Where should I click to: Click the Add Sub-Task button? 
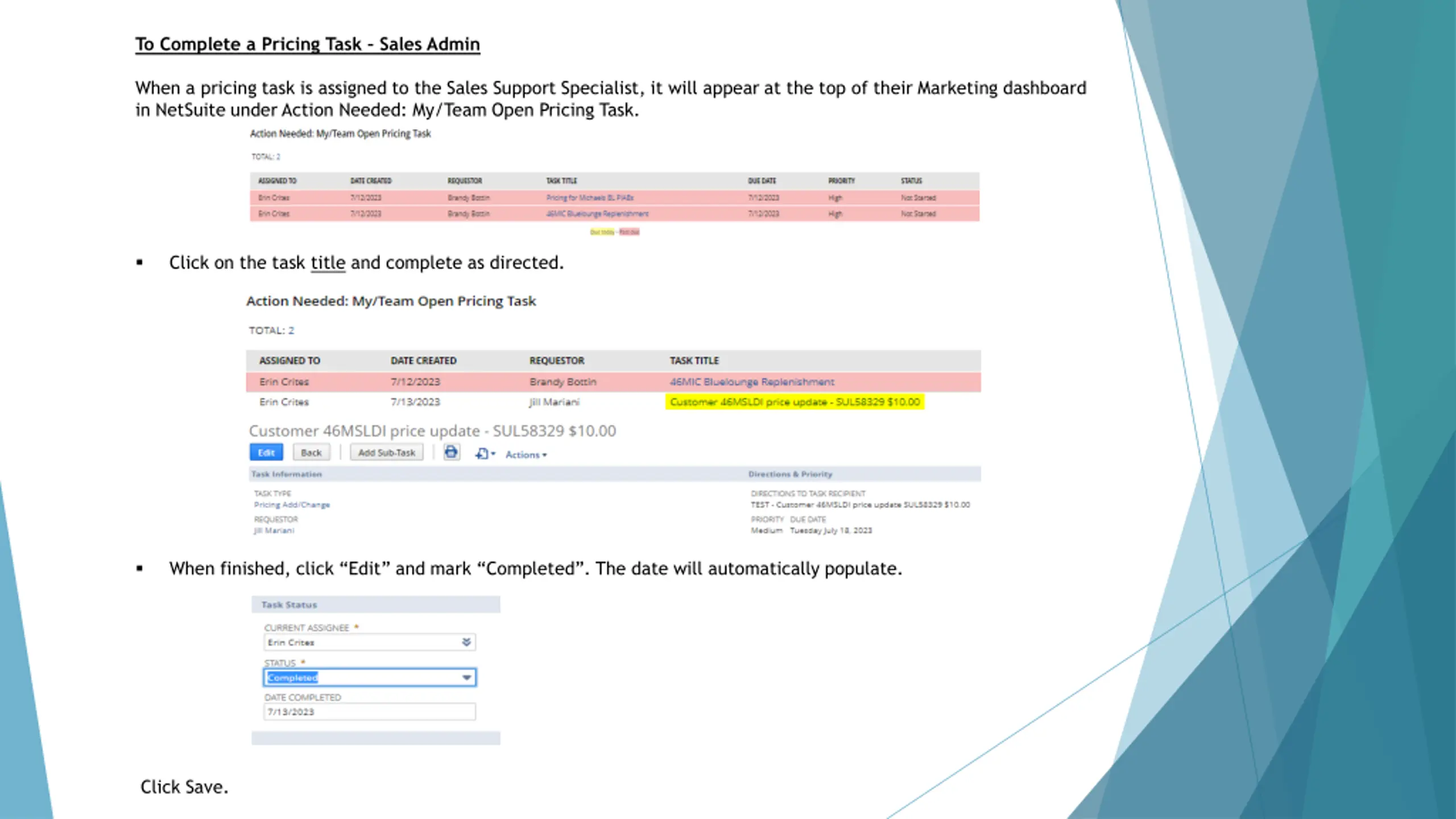pyautogui.click(x=386, y=452)
